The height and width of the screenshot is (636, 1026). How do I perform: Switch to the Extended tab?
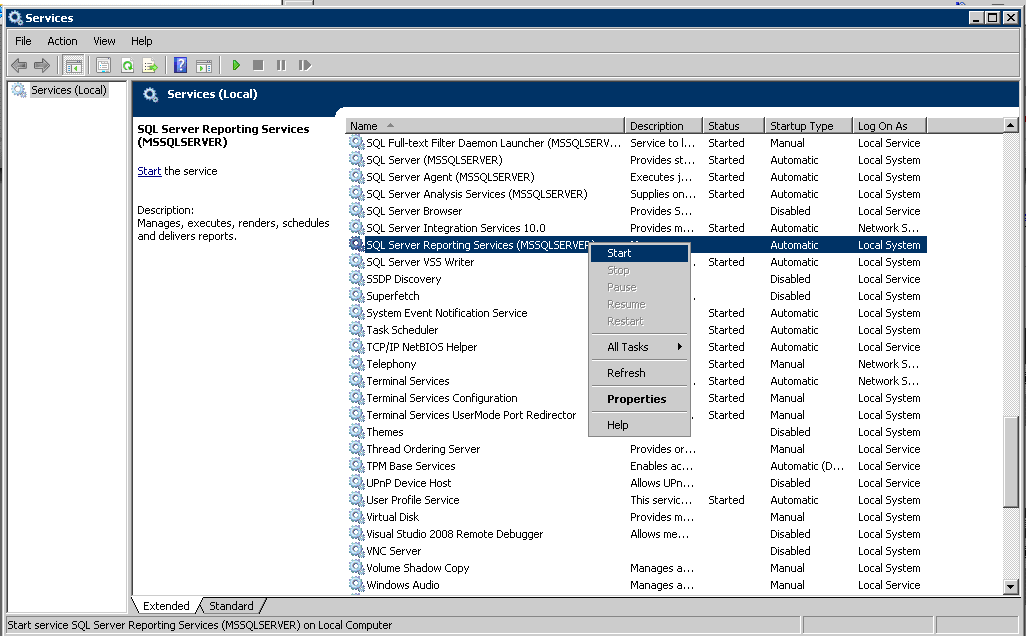(166, 606)
